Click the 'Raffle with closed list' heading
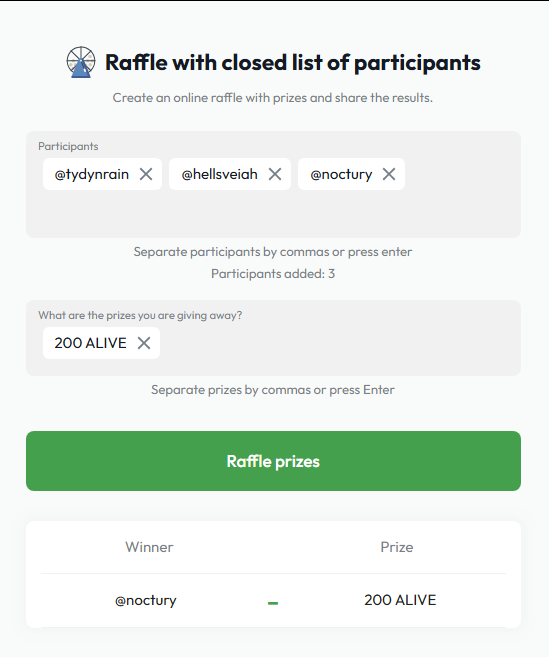The height and width of the screenshot is (657, 549). coord(293,62)
